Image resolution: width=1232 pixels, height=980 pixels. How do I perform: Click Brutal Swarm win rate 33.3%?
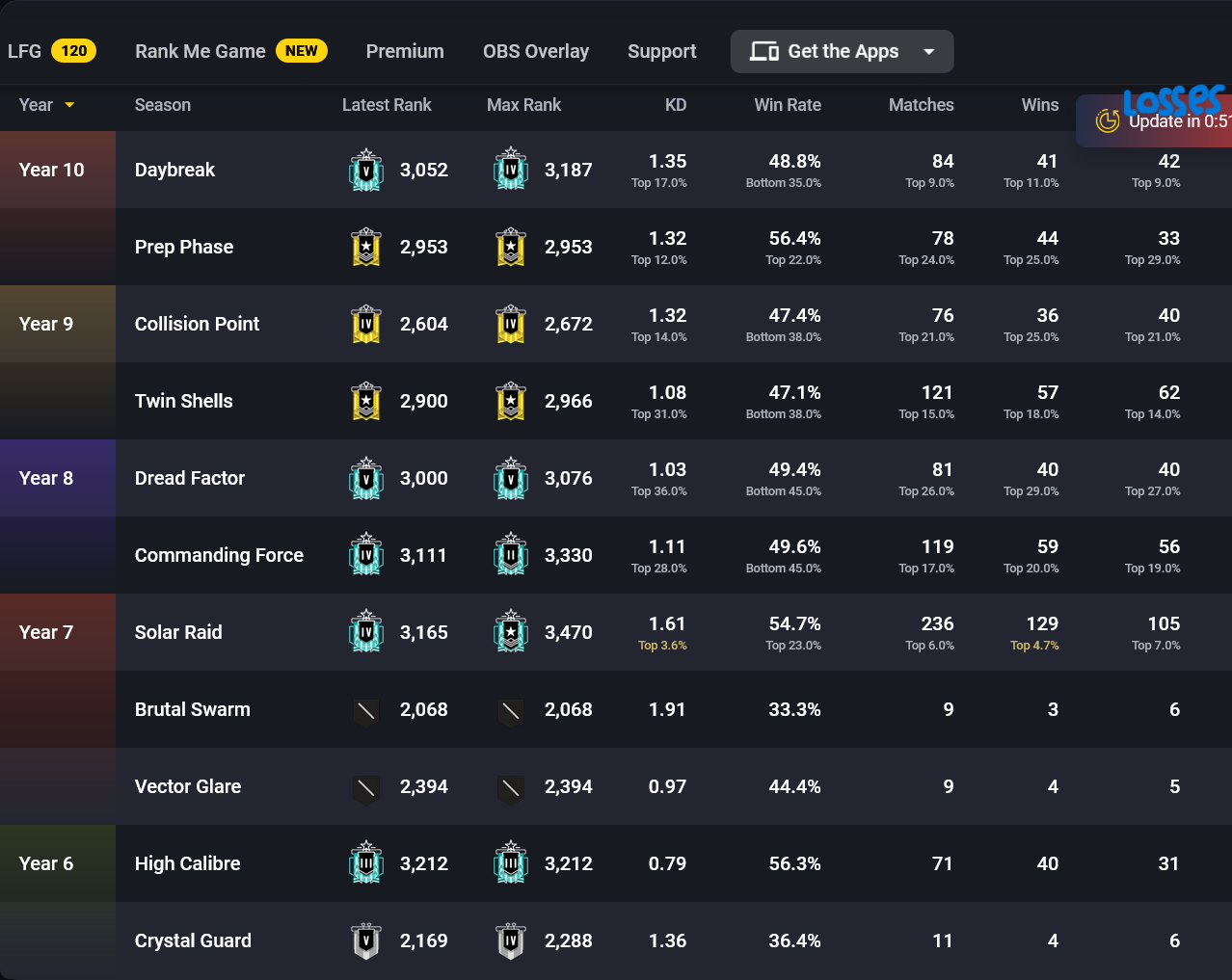tap(794, 709)
